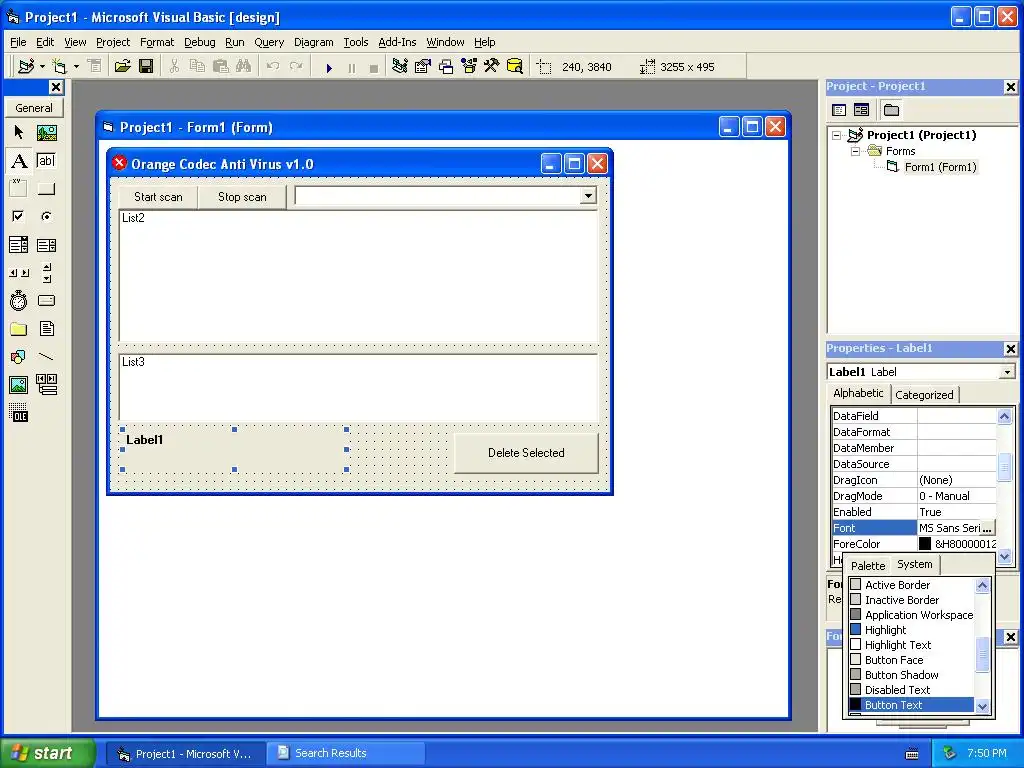Screen dimensions: 1024x768
Task: Collapse the Forms folder in the project tree
Action: point(856,151)
